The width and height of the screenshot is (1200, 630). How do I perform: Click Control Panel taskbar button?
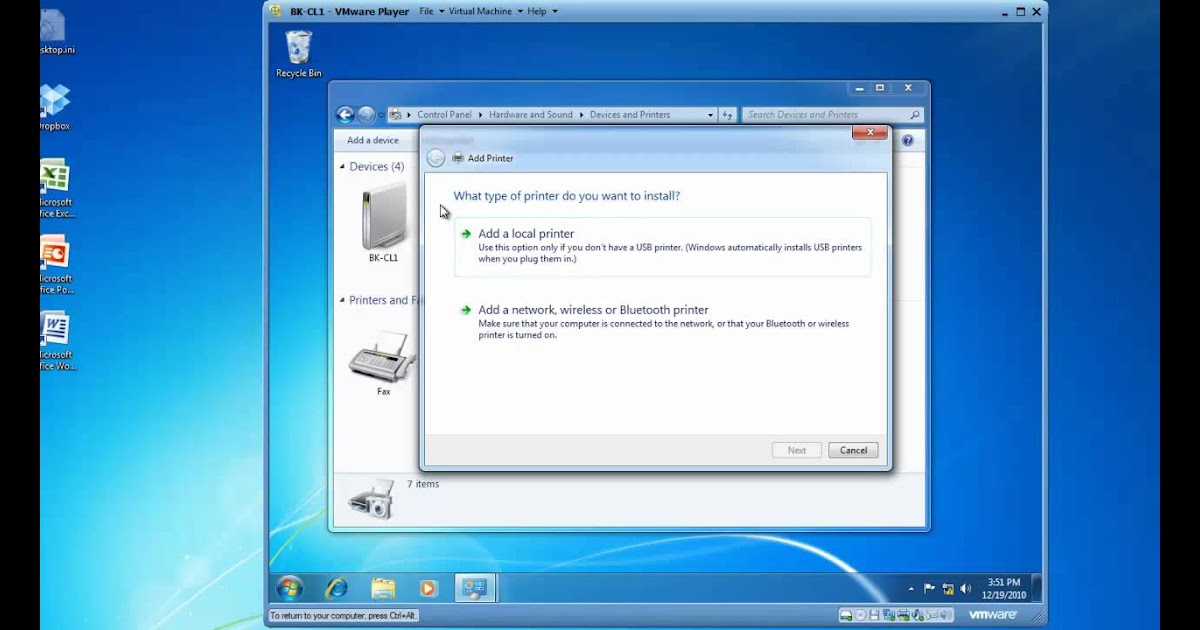[x=474, y=588]
